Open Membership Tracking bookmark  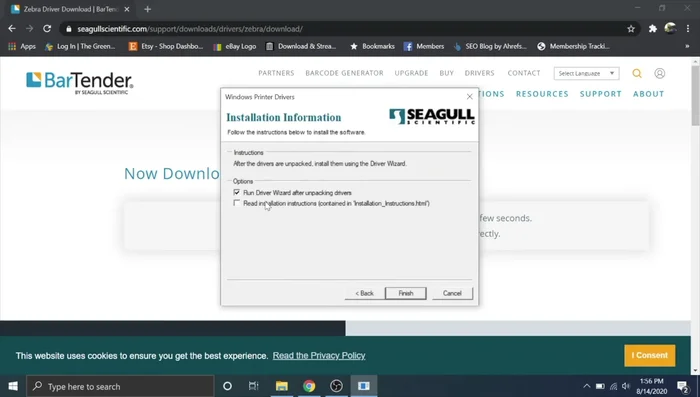tap(573, 46)
